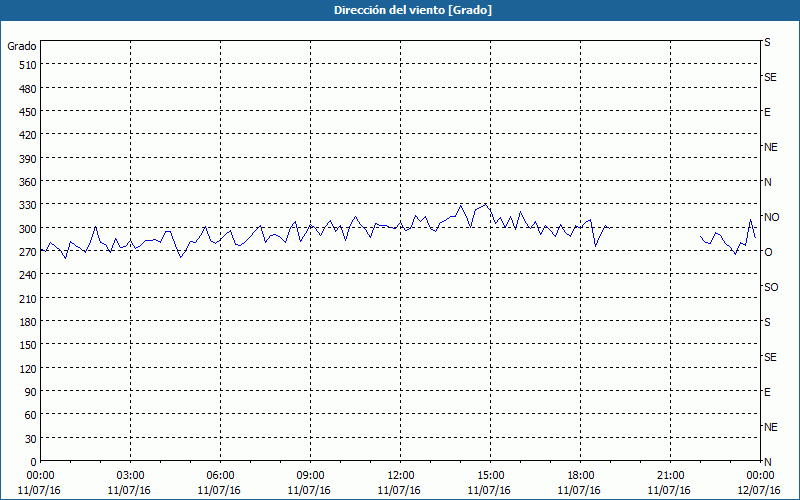Image resolution: width=800 pixels, height=500 pixels.
Task: Click the 12/07/16 date label
Action: click(x=759, y=490)
